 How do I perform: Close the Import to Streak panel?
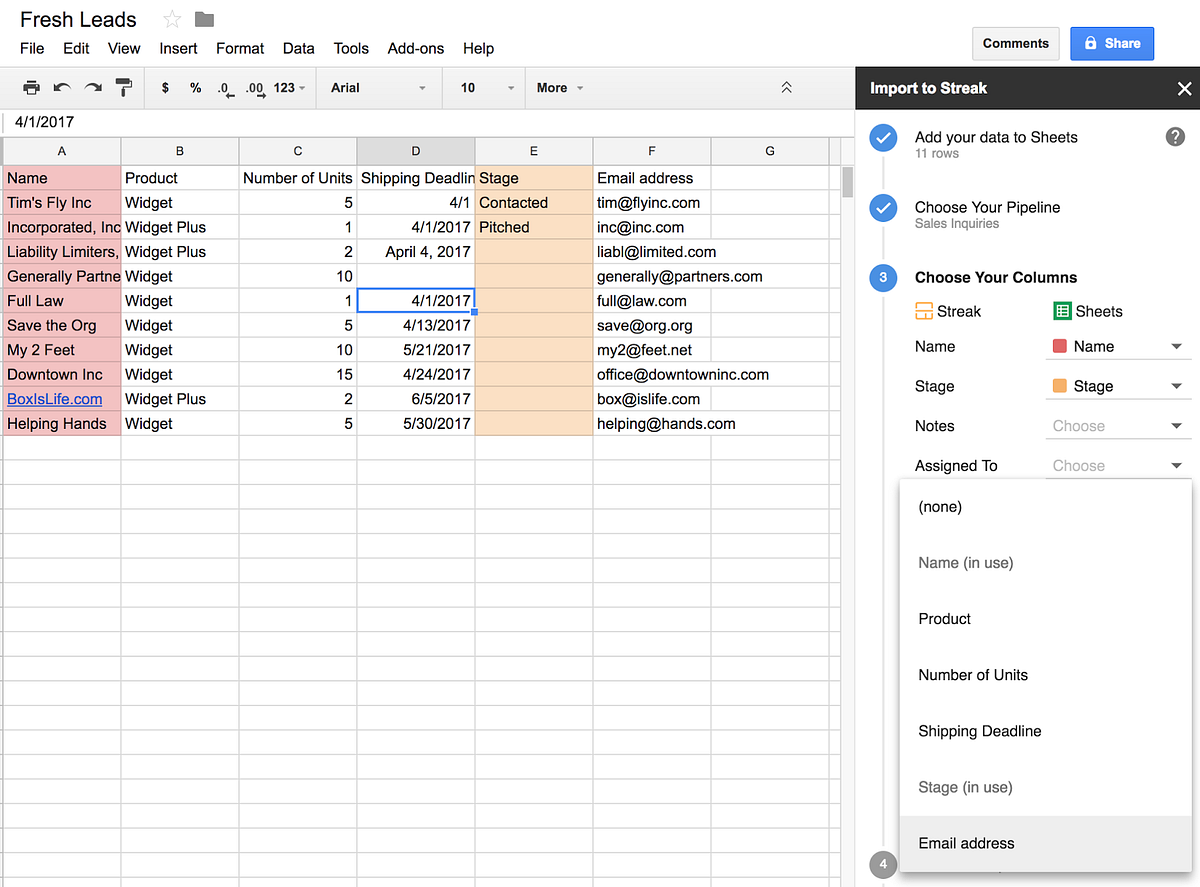pyautogui.click(x=1184, y=89)
